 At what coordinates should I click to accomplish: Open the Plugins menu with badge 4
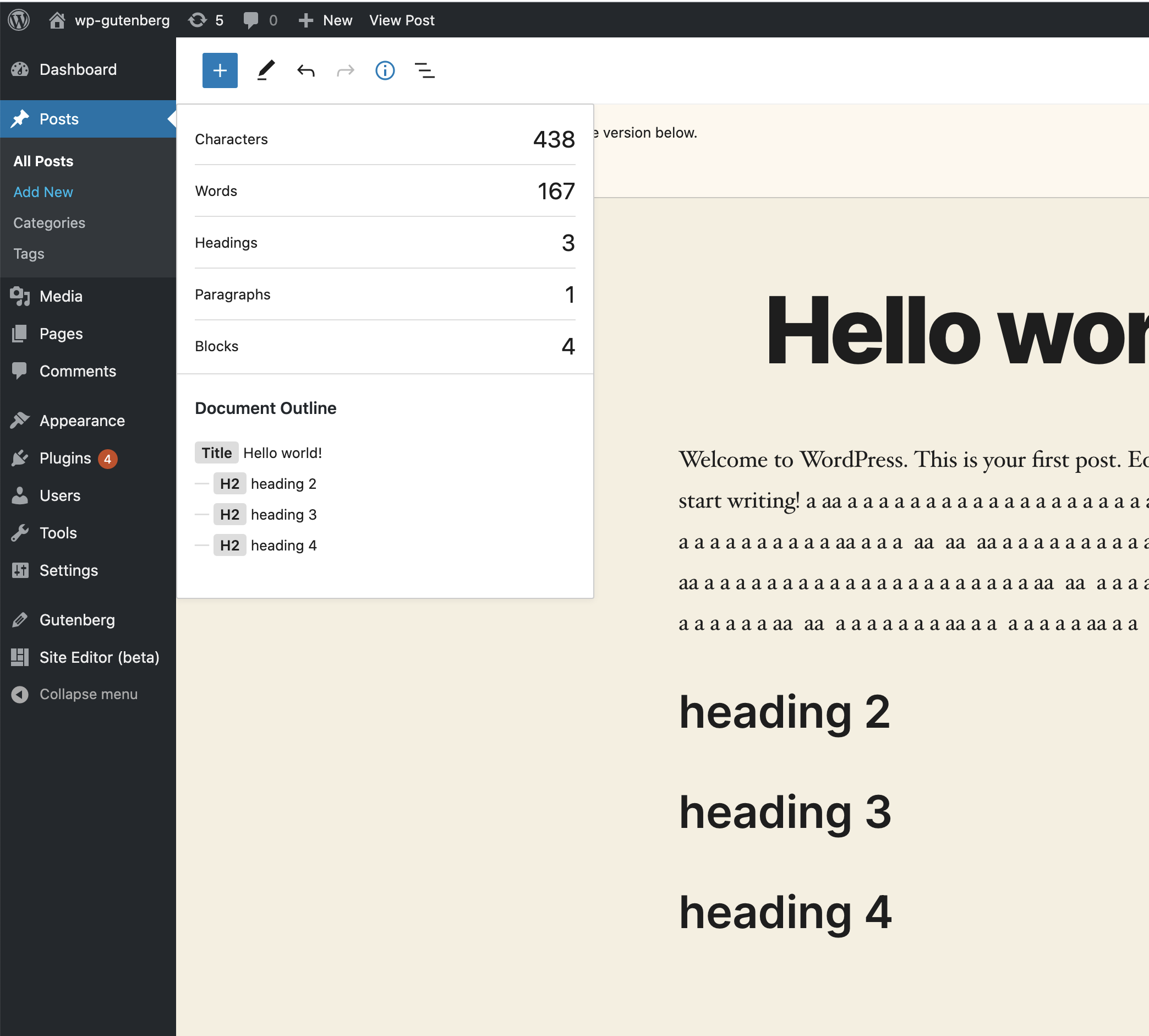[88, 458]
